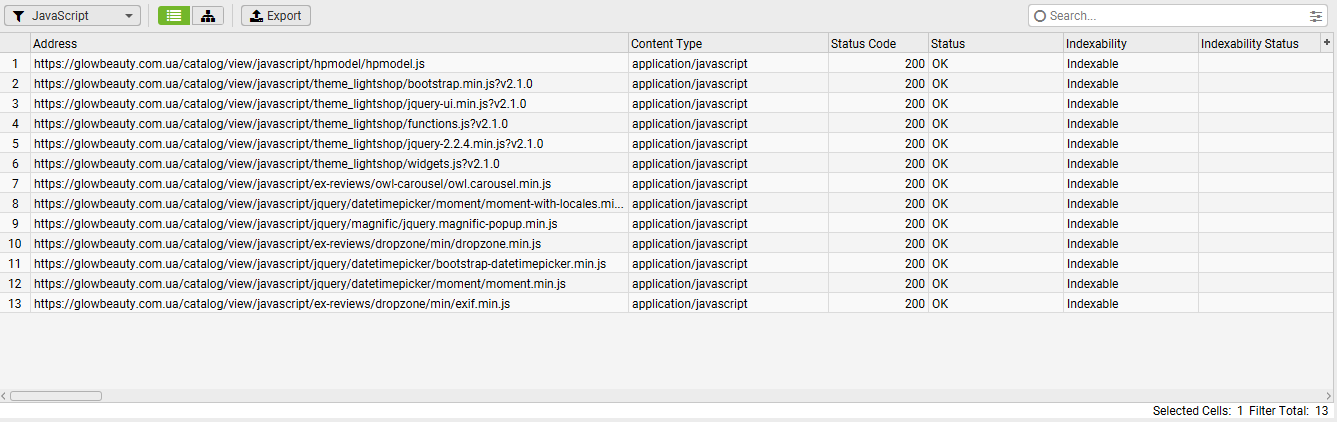Viewport: 1337px width, 422px height.
Task: Select the hpmodel.js address in row 1
Action: [230, 64]
